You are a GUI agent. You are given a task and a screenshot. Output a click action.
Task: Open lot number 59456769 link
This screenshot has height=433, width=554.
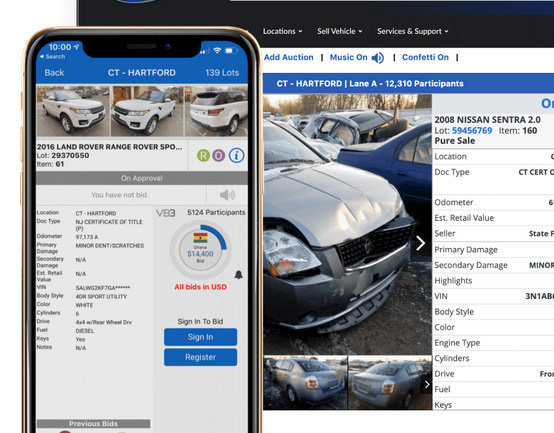tap(472, 131)
